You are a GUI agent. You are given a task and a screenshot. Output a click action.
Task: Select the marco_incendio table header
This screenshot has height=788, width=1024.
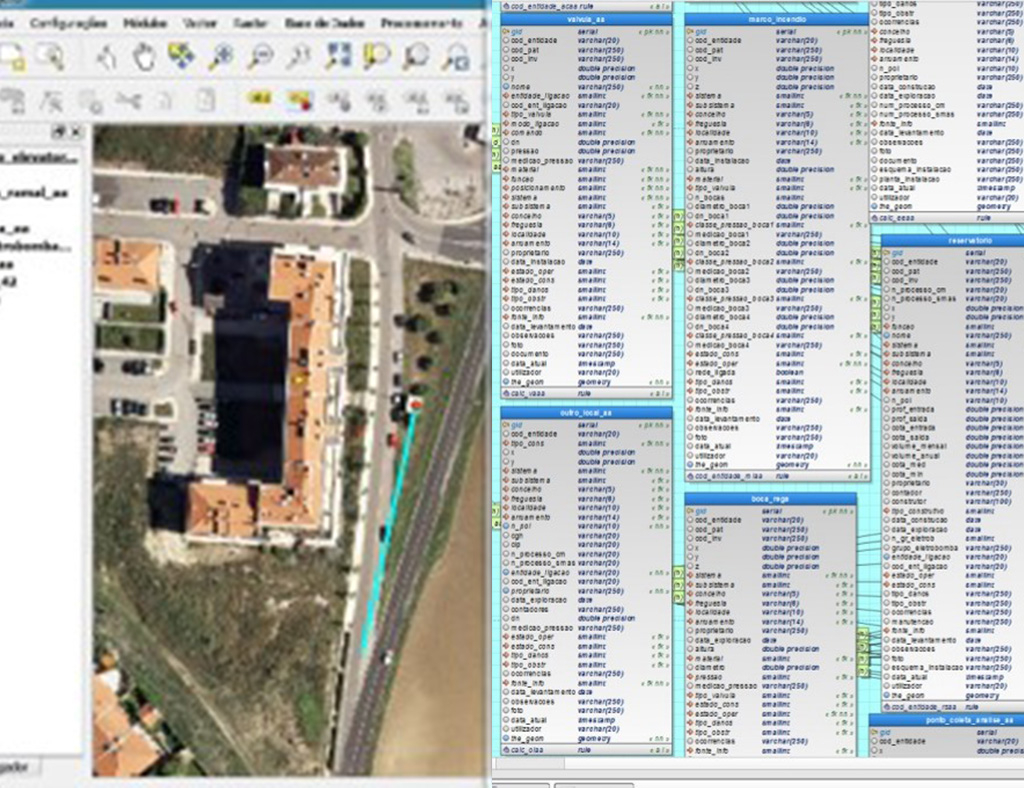777,20
